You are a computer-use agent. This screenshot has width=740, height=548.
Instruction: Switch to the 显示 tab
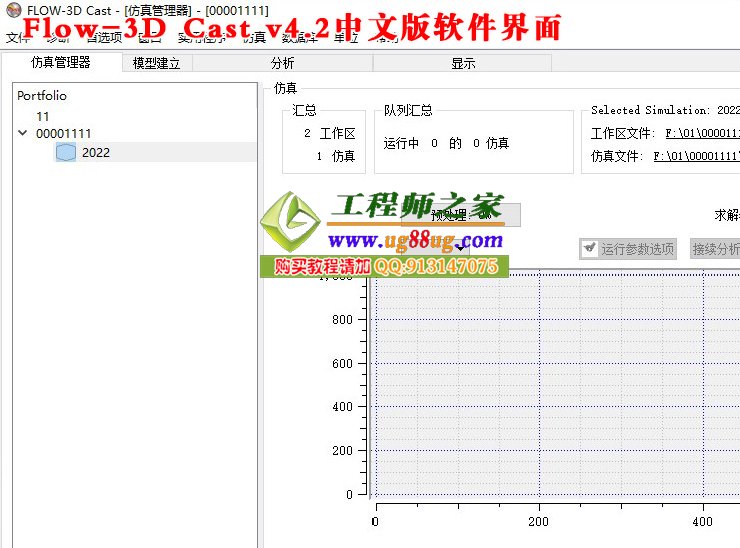point(462,63)
